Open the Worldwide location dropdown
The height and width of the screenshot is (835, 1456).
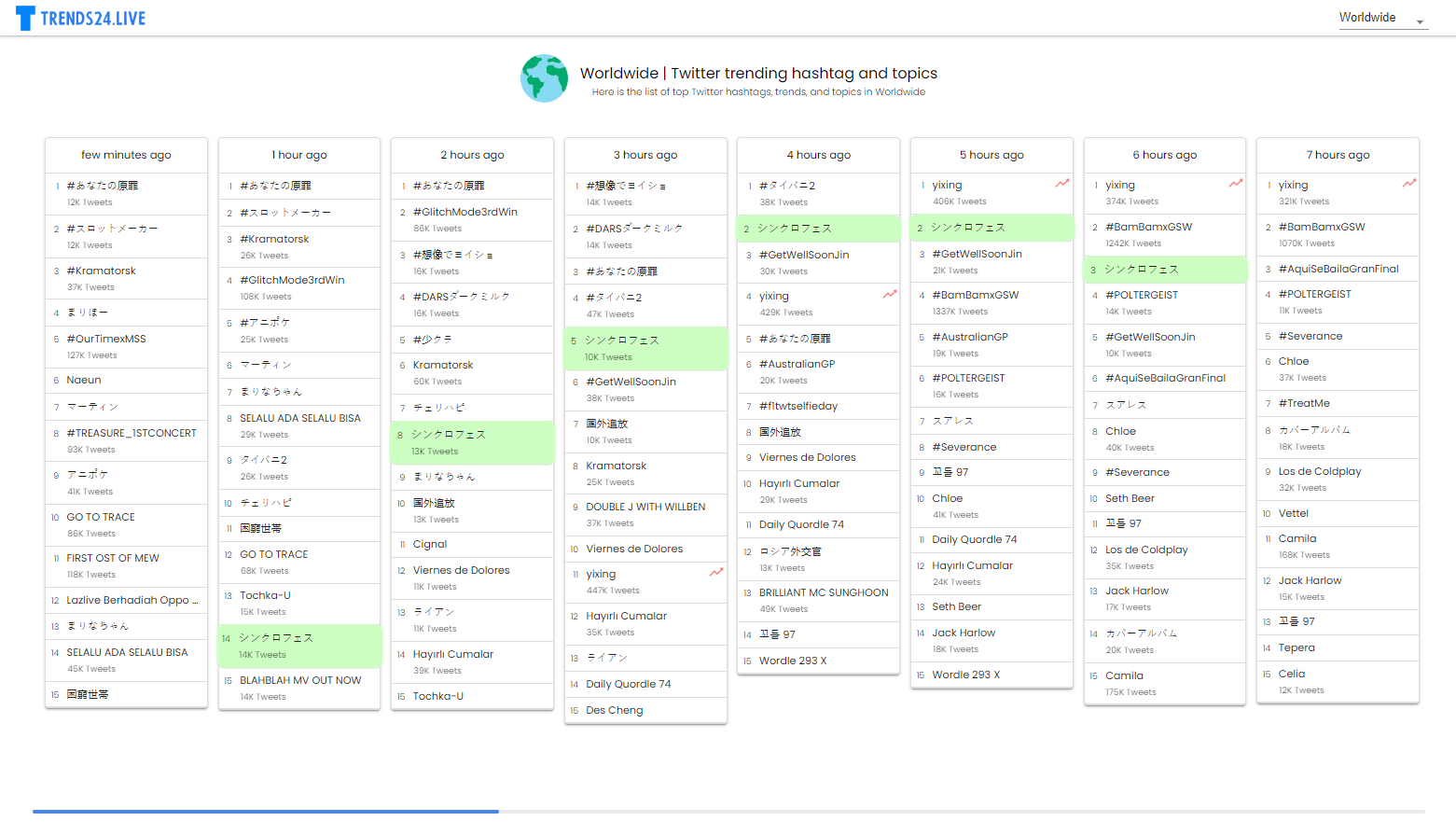coord(1383,18)
